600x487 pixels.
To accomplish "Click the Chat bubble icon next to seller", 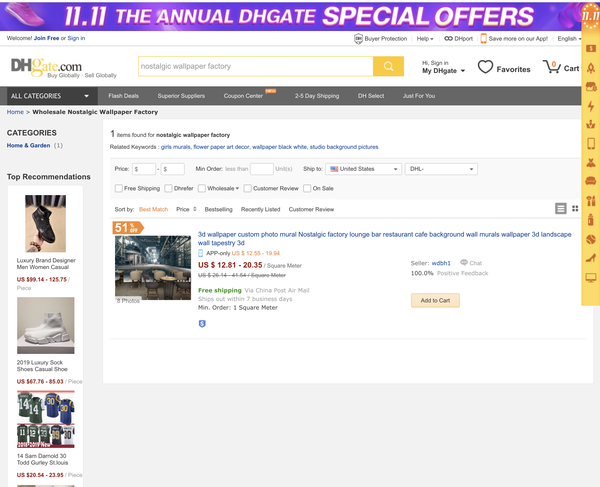I will tap(464, 262).
